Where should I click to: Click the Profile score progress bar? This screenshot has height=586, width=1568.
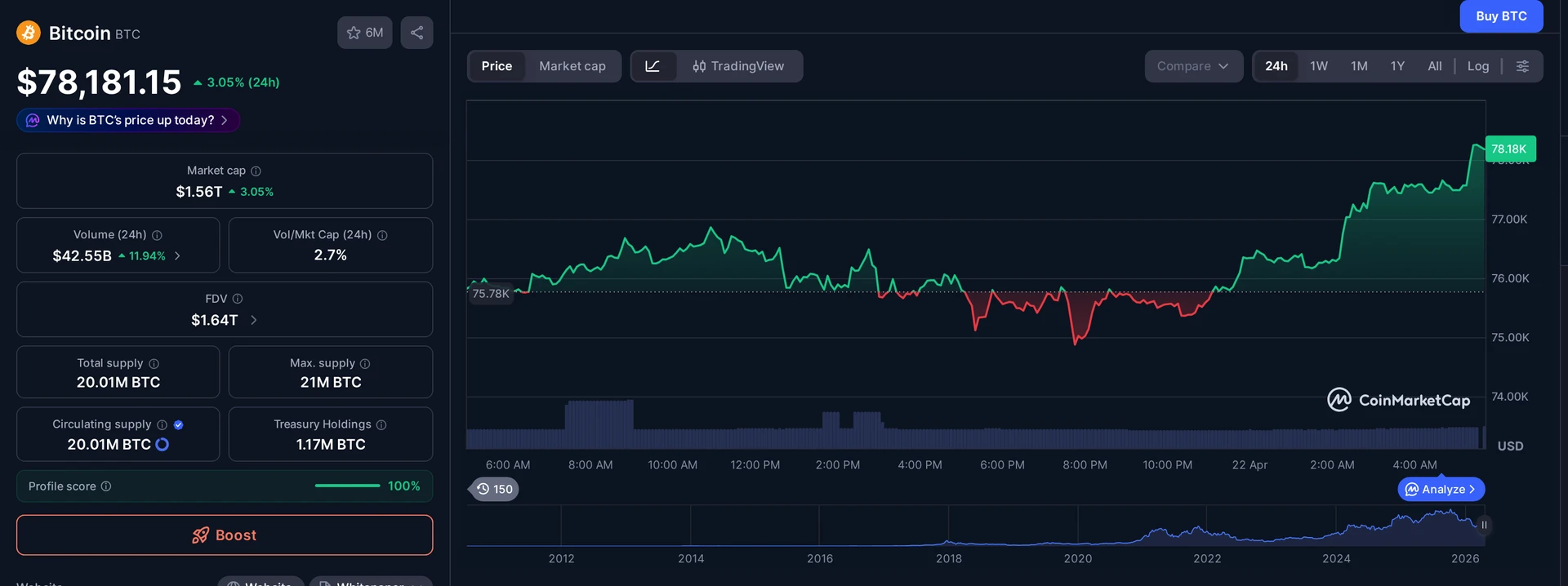[x=347, y=486]
